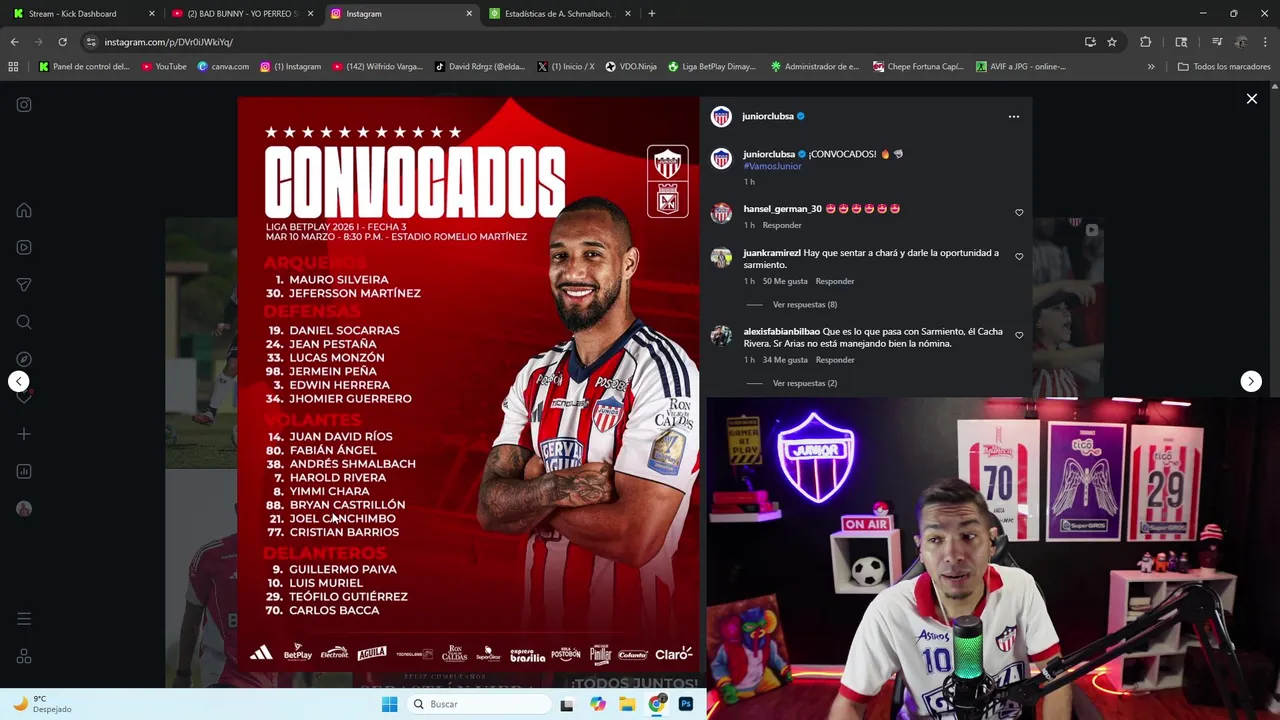This screenshot has width=1280, height=720.
Task: Go to Instagram Home from the sidebar
Action: tap(24, 210)
